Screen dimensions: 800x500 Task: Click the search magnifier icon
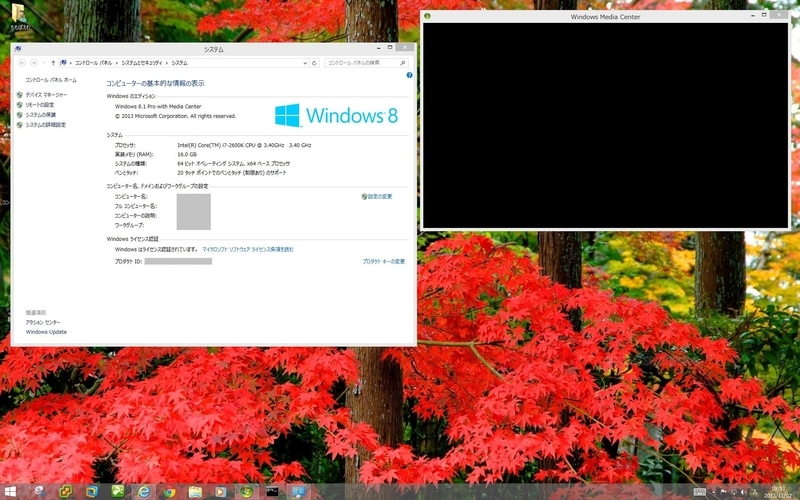point(403,63)
